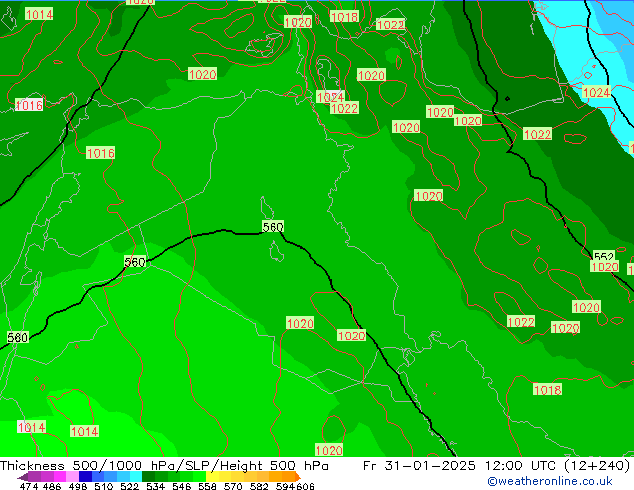Image resolution: width=634 pixels, height=490 pixels.
Task: Pick the dark blue legend swatch
Action: pyautogui.click(x=85, y=477)
